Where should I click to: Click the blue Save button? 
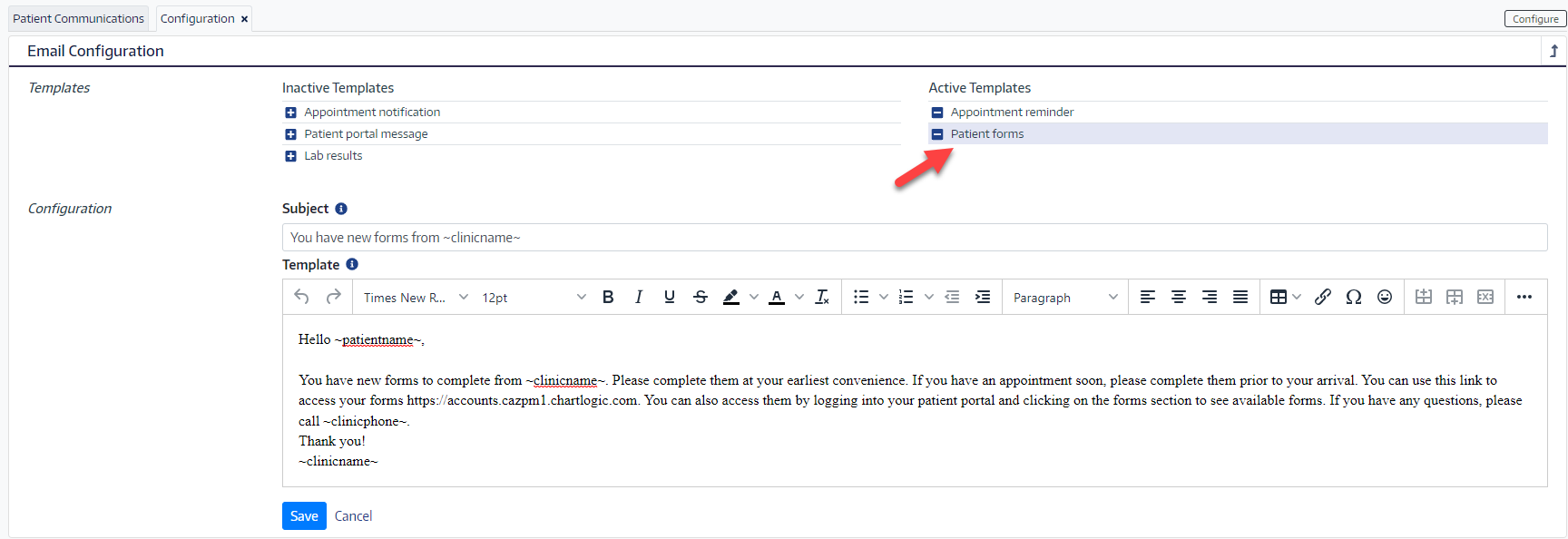tap(304, 515)
